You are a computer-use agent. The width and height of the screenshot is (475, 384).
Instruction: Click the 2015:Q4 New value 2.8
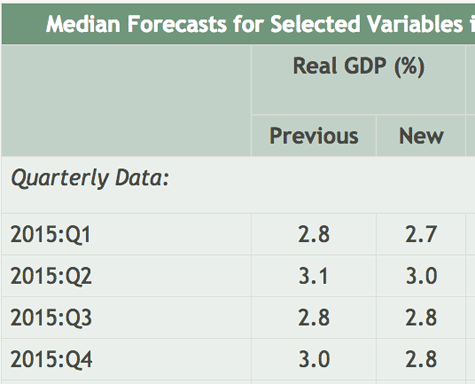click(421, 359)
